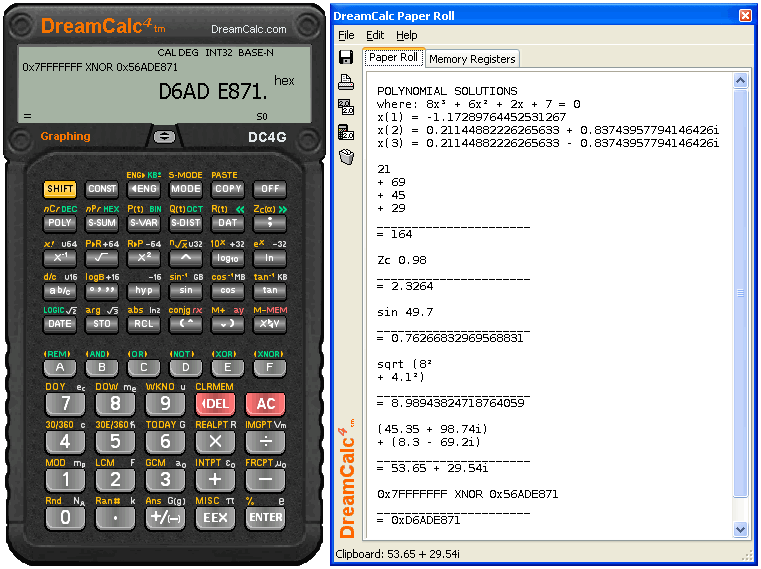Click the multiply key
Viewport: 761px width, 569px height.
coord(215,441)
